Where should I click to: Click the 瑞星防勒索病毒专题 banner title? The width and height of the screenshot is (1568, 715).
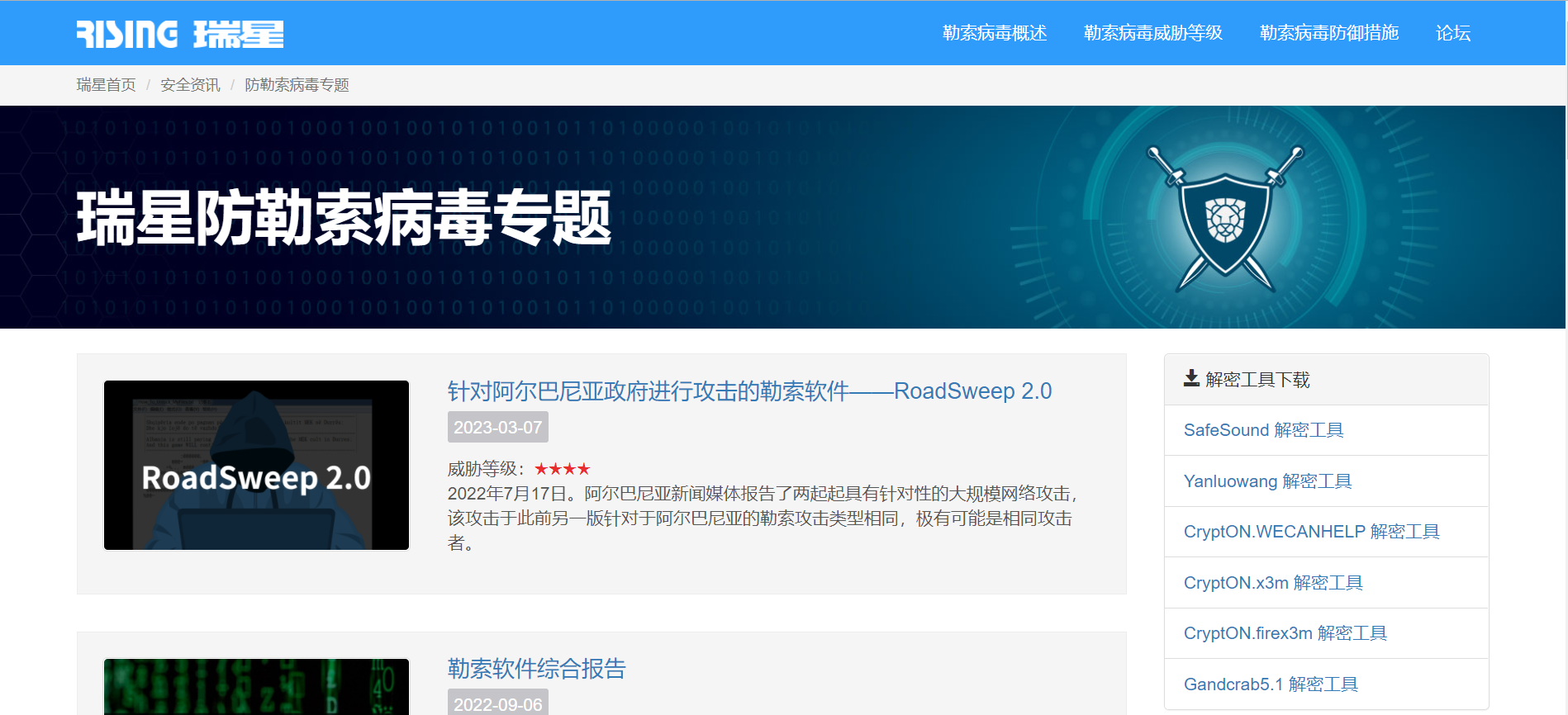point(344,218)
